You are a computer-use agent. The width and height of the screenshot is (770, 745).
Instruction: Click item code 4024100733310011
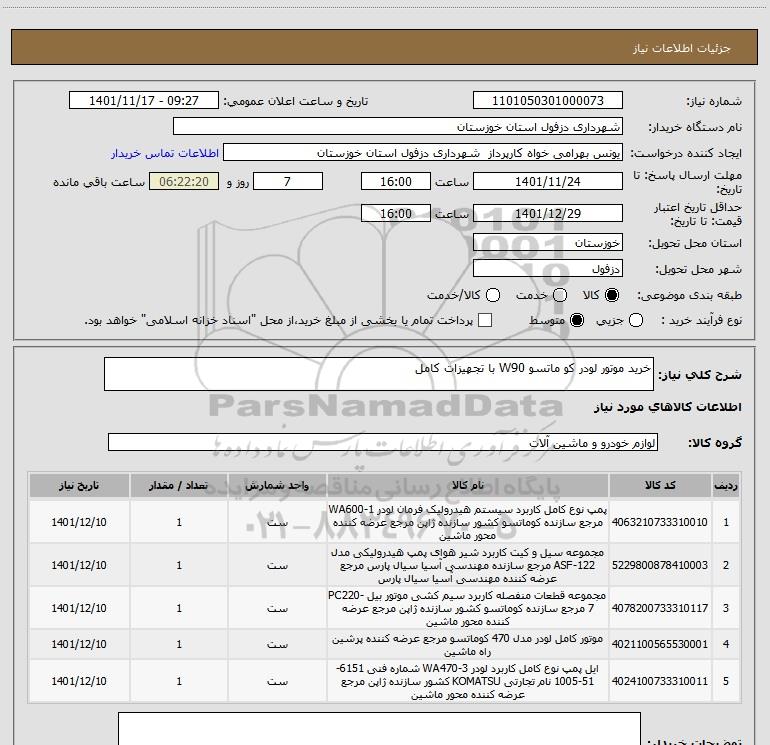[x=660, y=681]
